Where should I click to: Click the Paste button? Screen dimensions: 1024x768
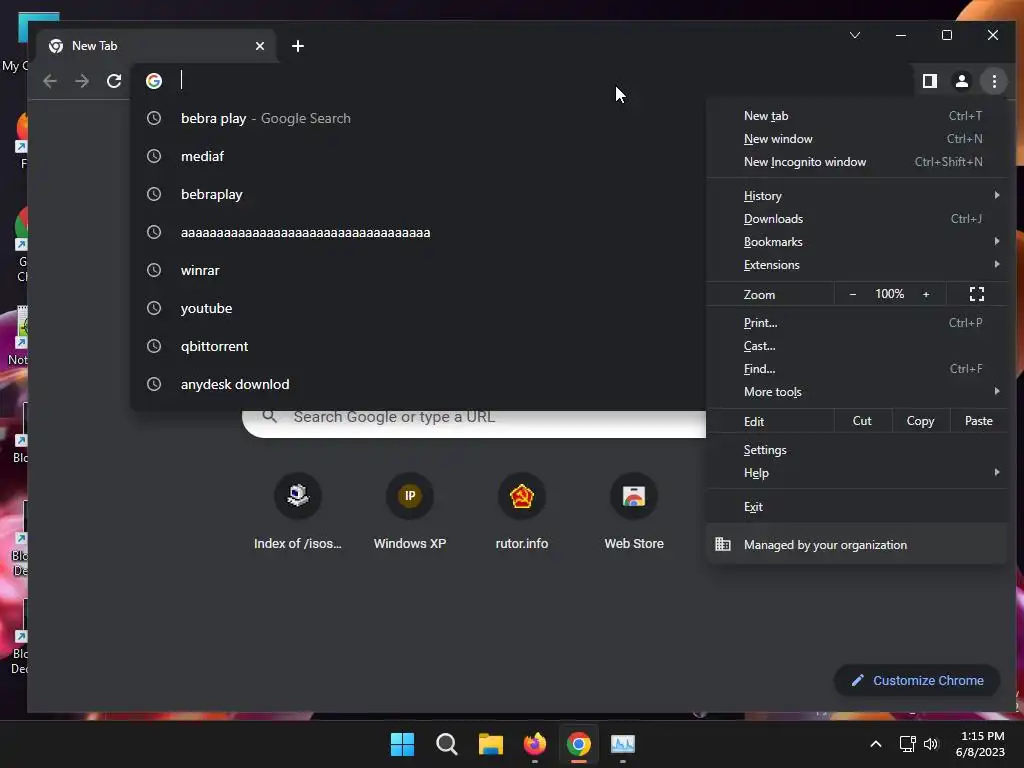click(x=978, y=421)
